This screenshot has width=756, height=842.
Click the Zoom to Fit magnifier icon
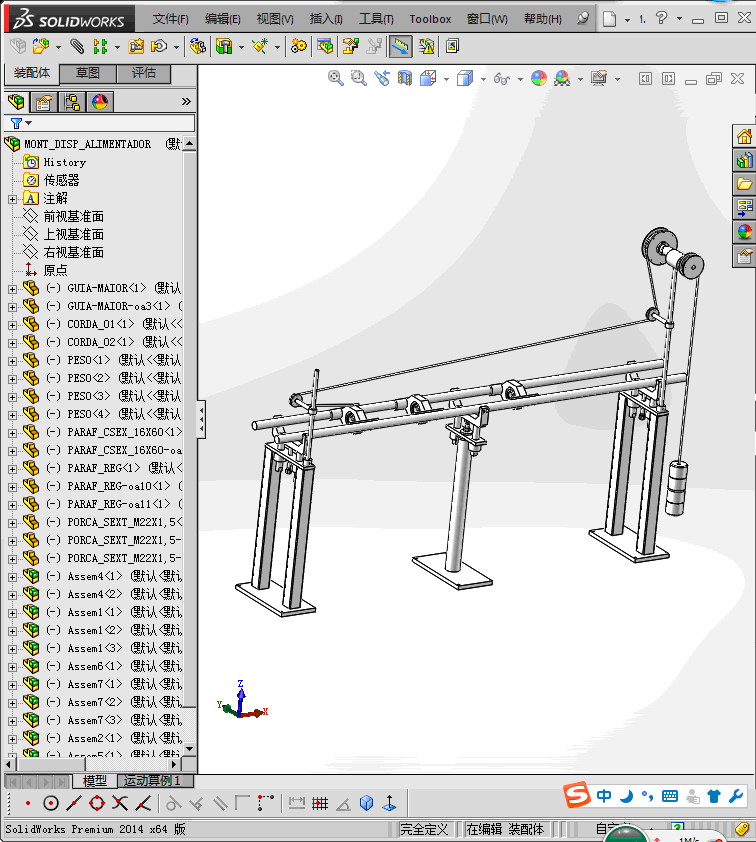click(x=336, y=78)
